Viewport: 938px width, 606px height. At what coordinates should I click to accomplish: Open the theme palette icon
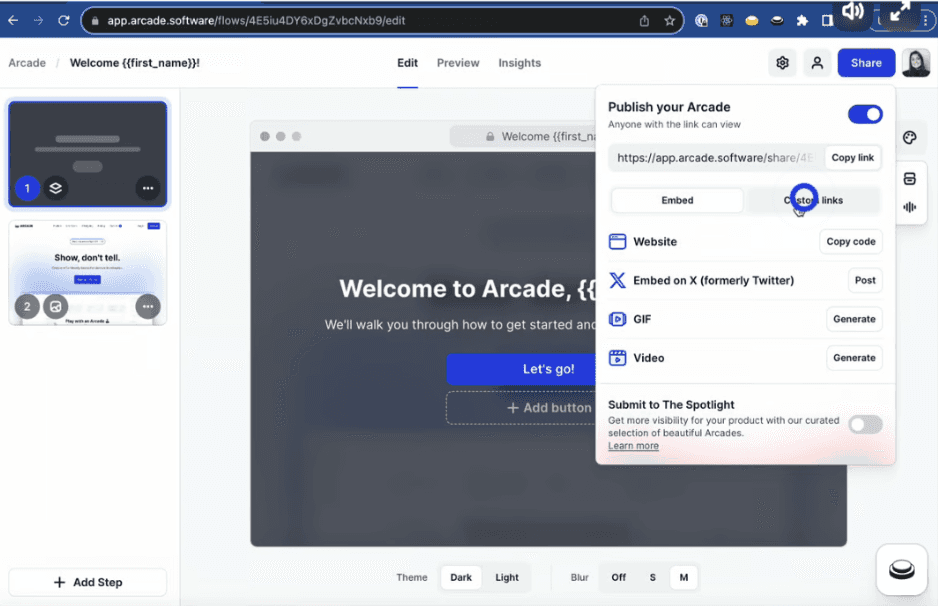click(909, 138)
